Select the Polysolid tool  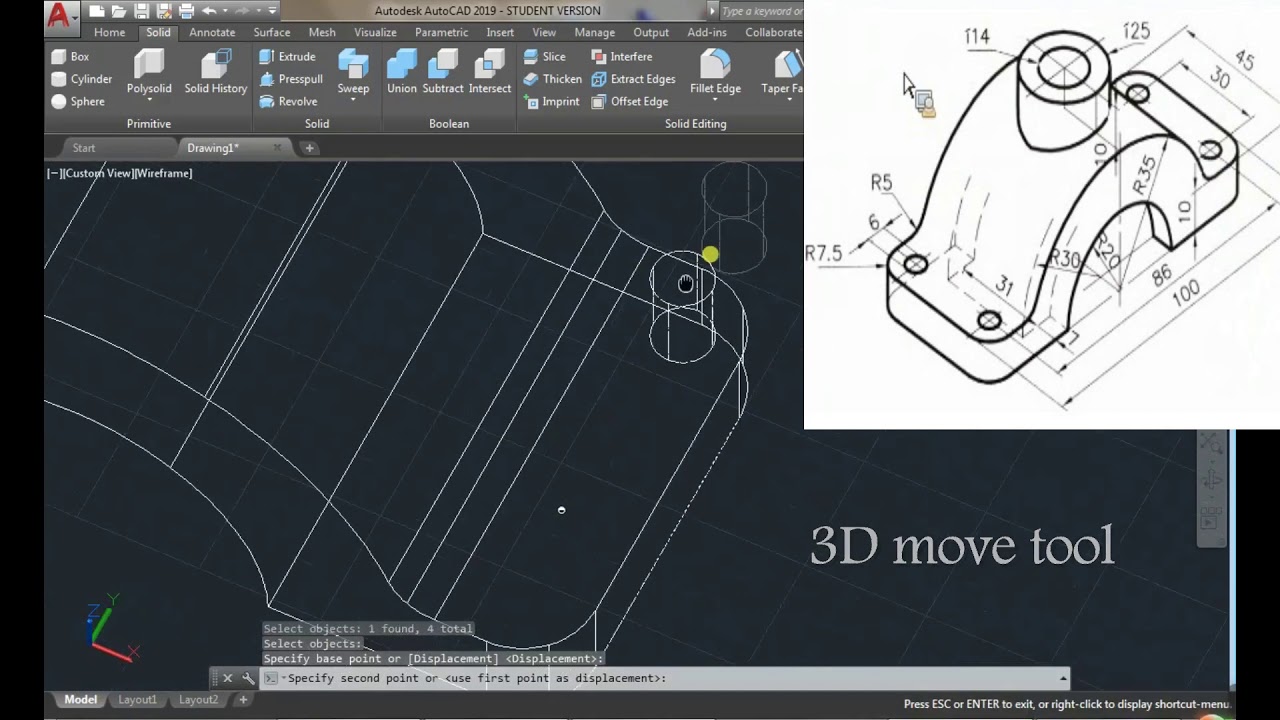[149, 71]
